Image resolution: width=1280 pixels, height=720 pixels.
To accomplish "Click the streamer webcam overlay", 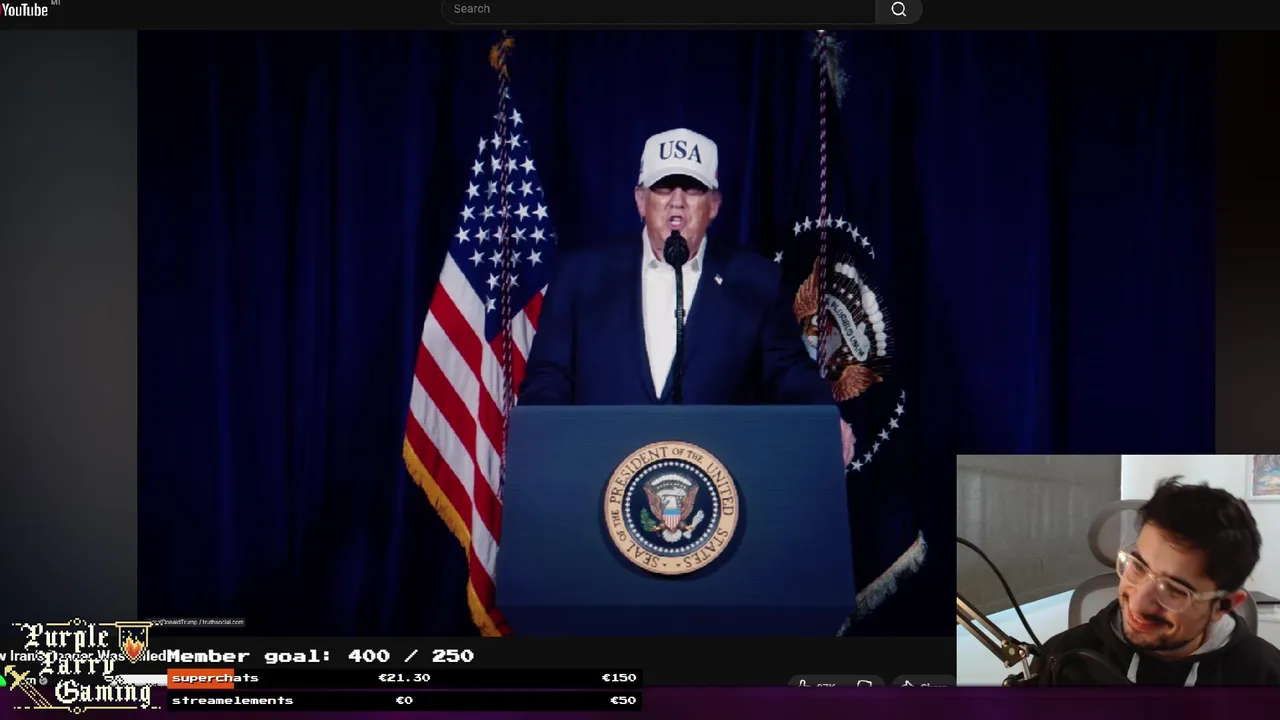I will [1118, 570].
